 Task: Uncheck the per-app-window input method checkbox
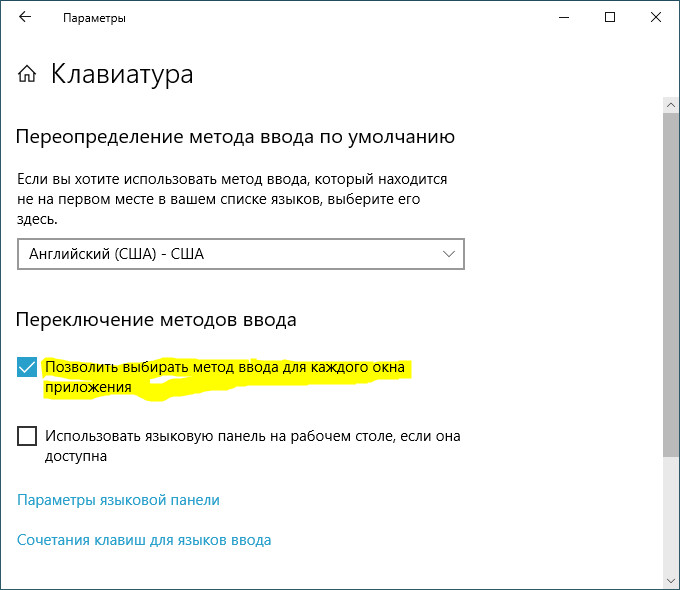tap(27, 368)
